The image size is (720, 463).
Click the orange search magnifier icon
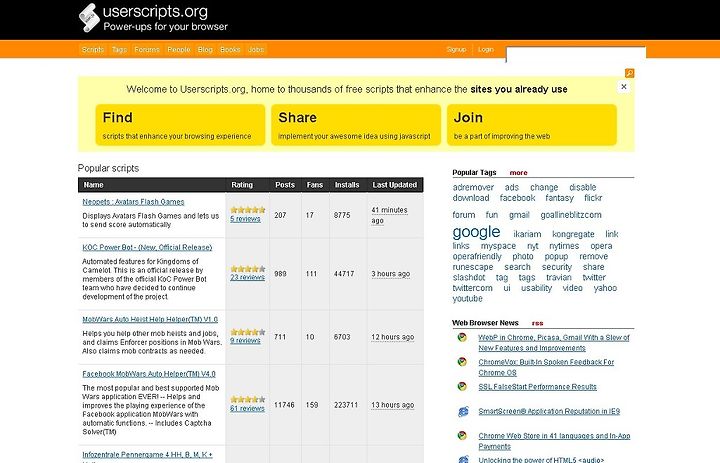coord(630,73)
